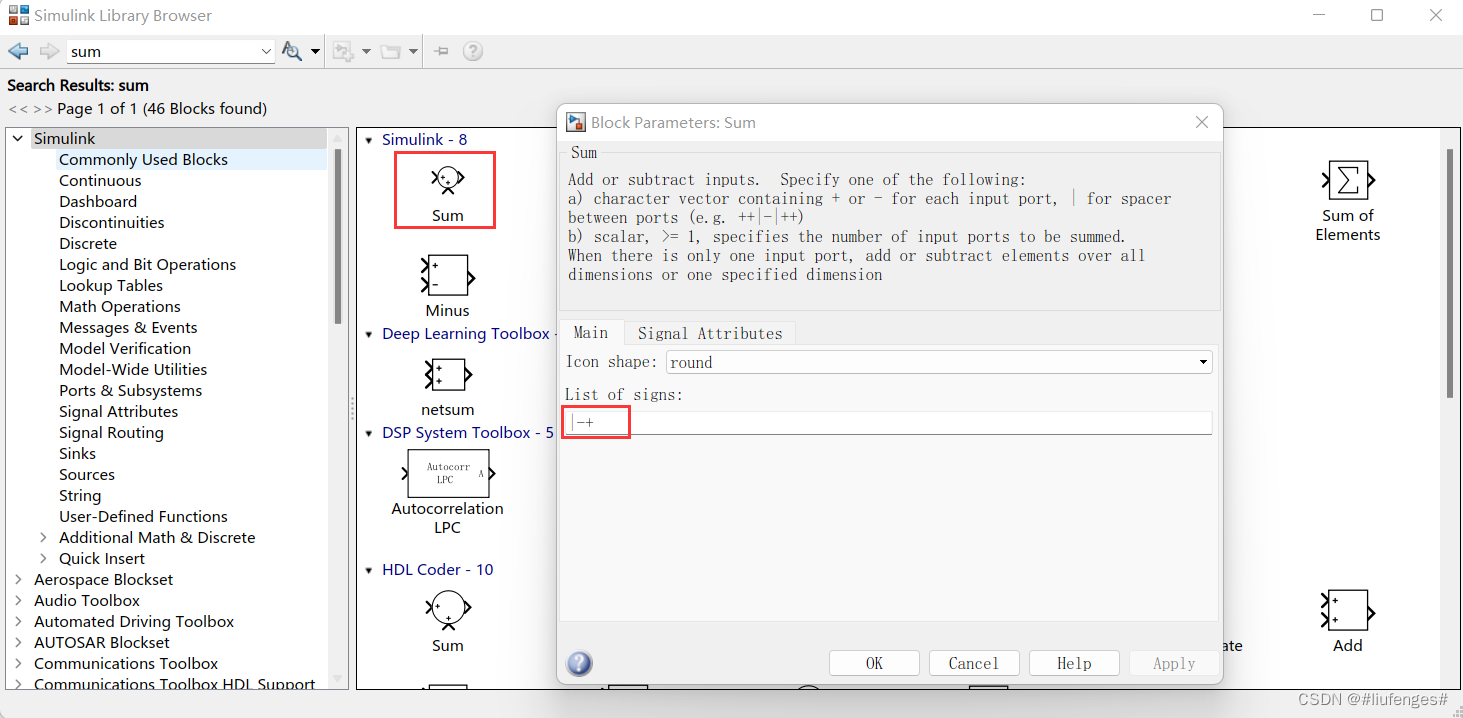Switch to the Main tab
The width and height of the screenshot is (1463, 718).
coord(591,333)
